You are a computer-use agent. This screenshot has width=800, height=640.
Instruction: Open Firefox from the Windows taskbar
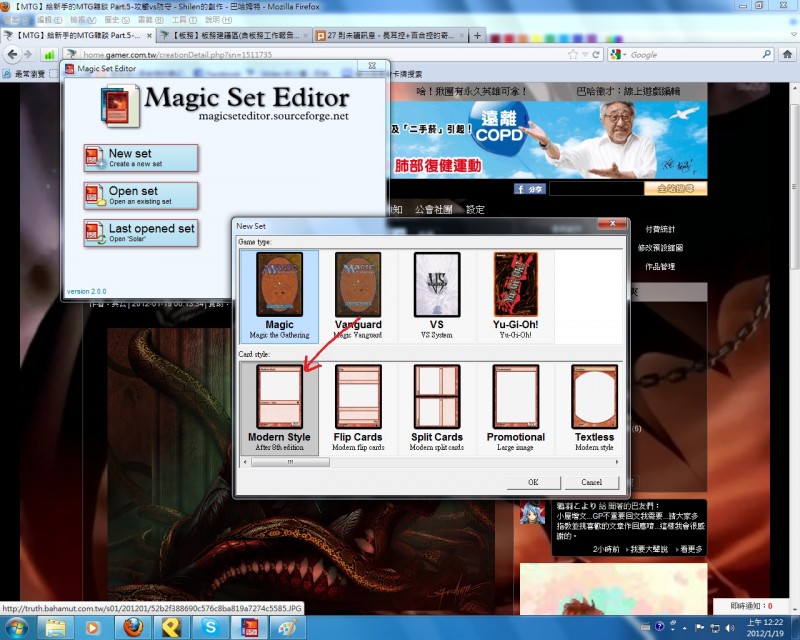[x=133, y=627]
